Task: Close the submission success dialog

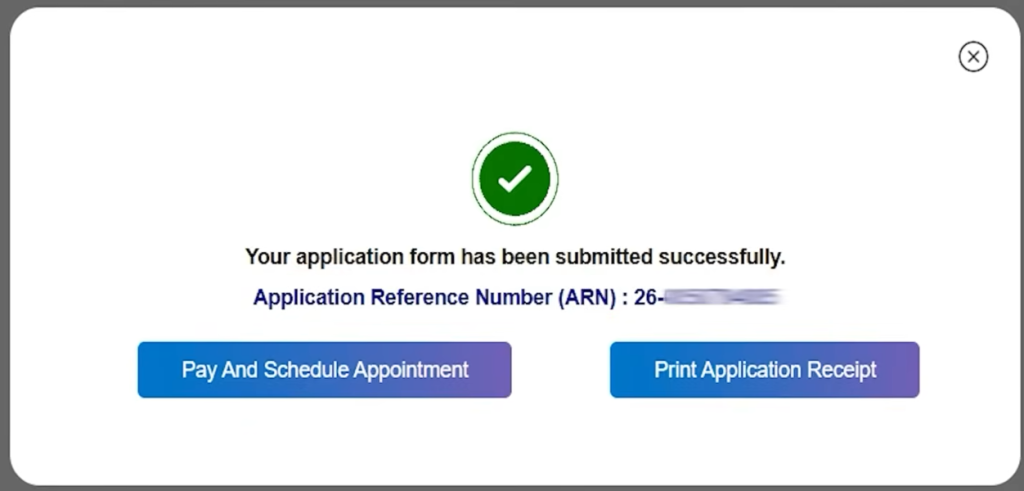Action: 973,57
